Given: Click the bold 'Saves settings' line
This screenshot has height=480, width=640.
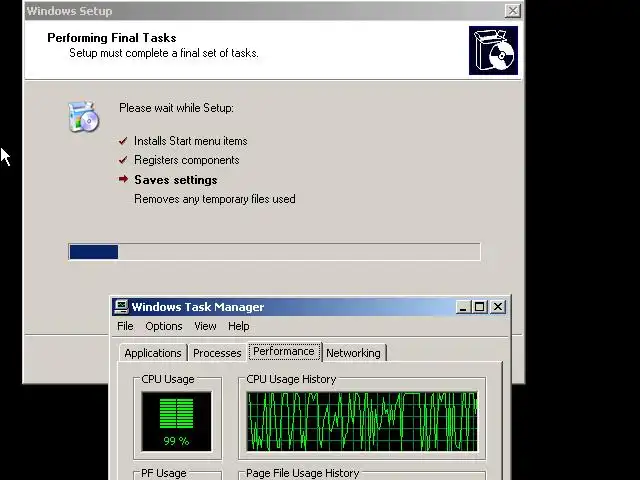Looking at the screenshot, I should pyautogui.click(x=176, y=180).
